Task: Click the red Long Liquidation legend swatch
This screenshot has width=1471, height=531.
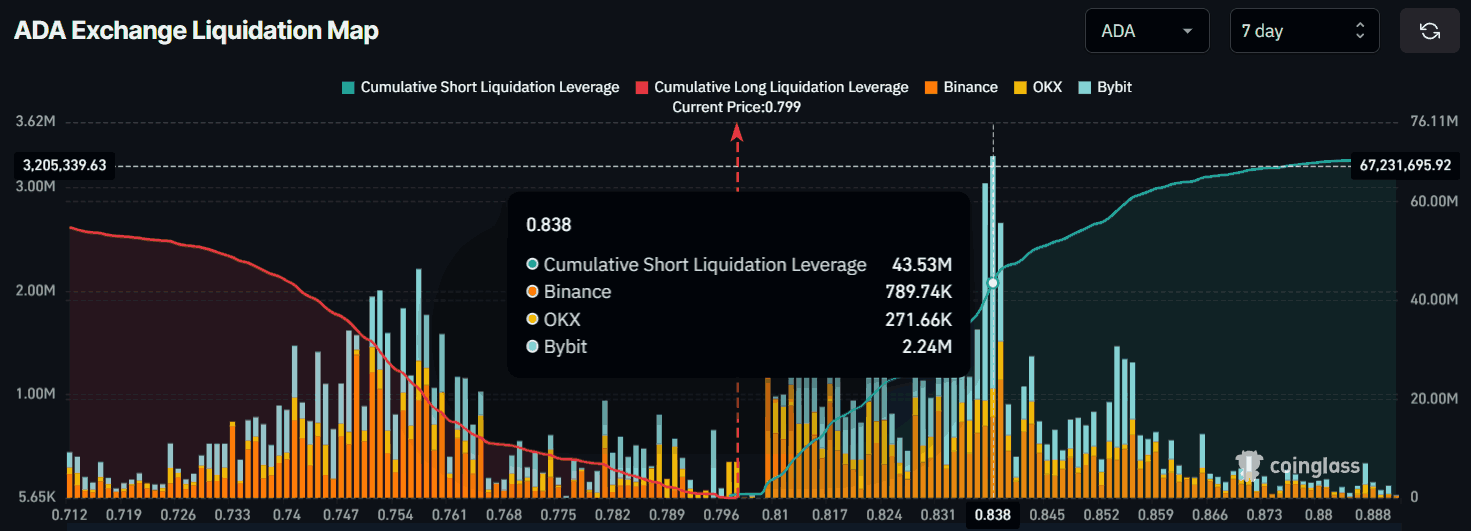Action: 641,87
